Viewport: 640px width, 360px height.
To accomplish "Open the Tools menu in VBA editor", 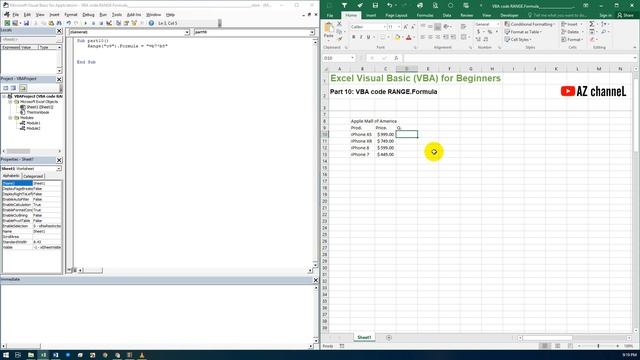I will 117,15.
